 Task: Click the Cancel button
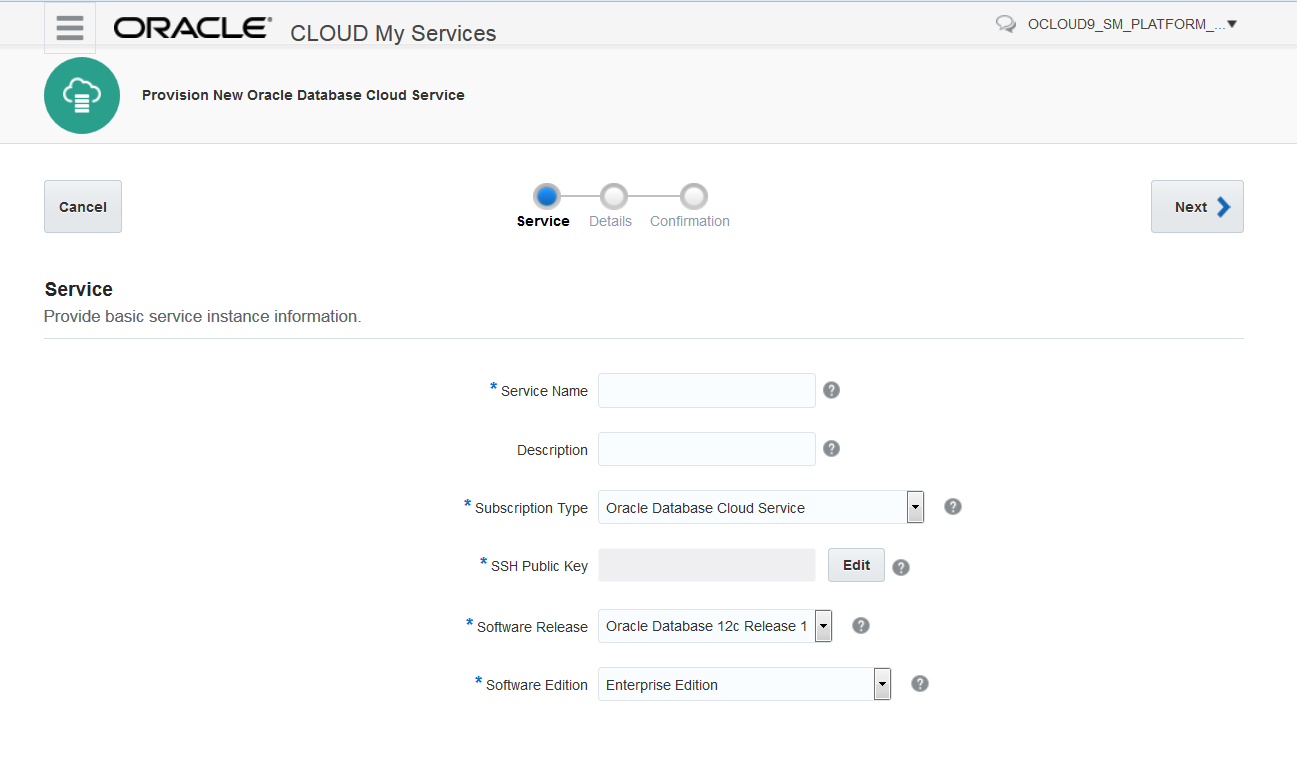83,207
